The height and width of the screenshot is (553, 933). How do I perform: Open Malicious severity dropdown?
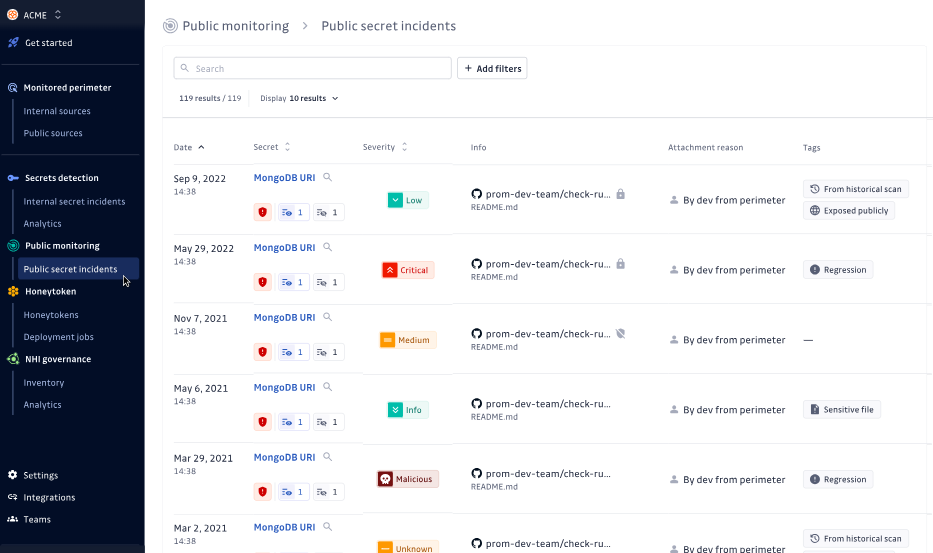(408, 479)
